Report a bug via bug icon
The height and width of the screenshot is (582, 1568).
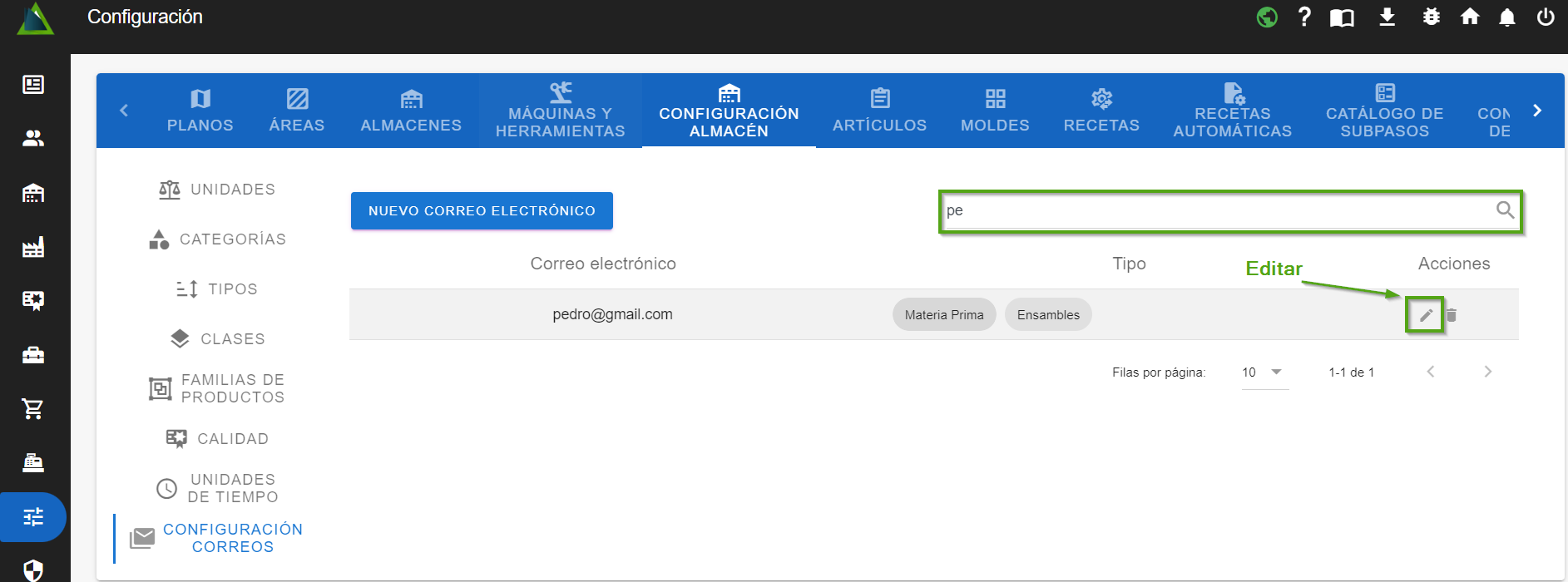pos(1431,17)
